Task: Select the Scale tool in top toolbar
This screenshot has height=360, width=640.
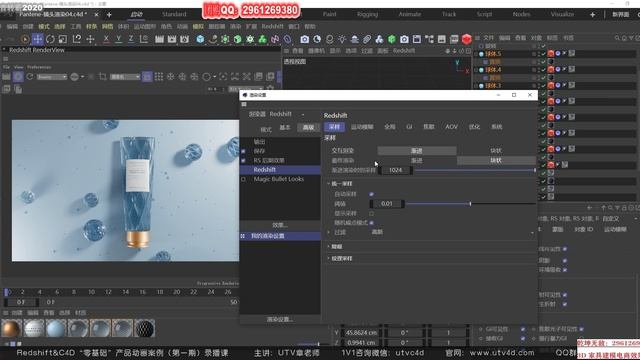Action: click(x=63, y=39)
